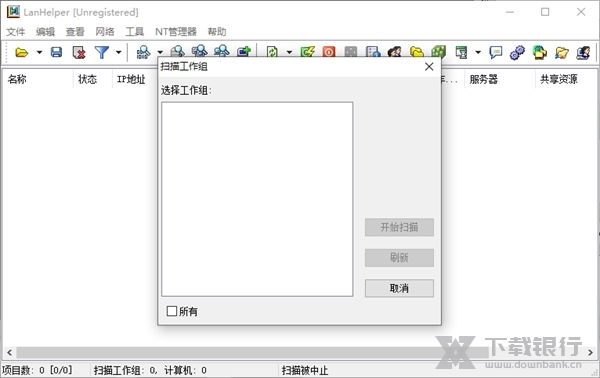Tick the 所有 checkbox in the dialog
This screenshot has width=600, height=378.
pos(172,311)
